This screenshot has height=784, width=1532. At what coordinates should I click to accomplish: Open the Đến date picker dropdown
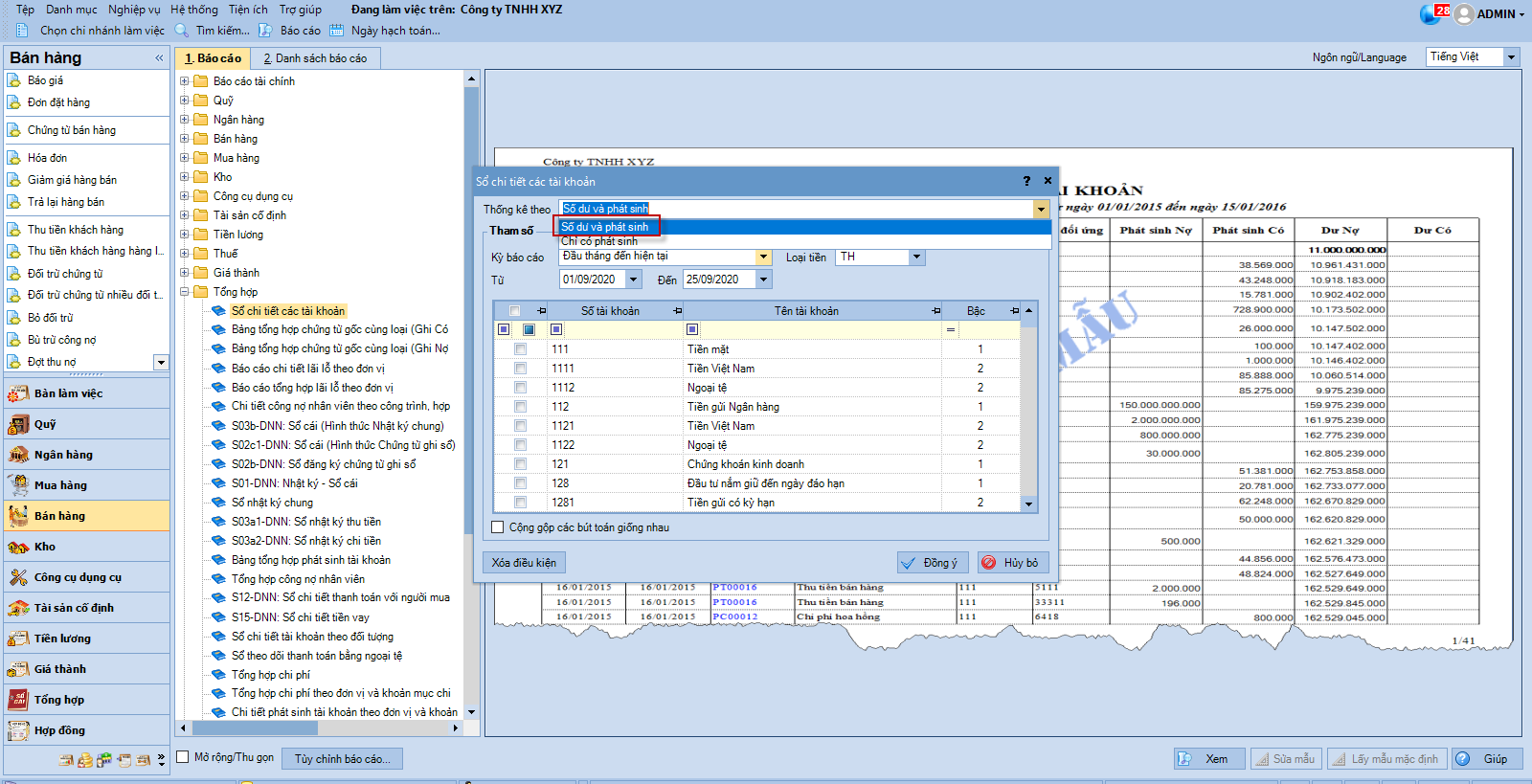(763, 280)
